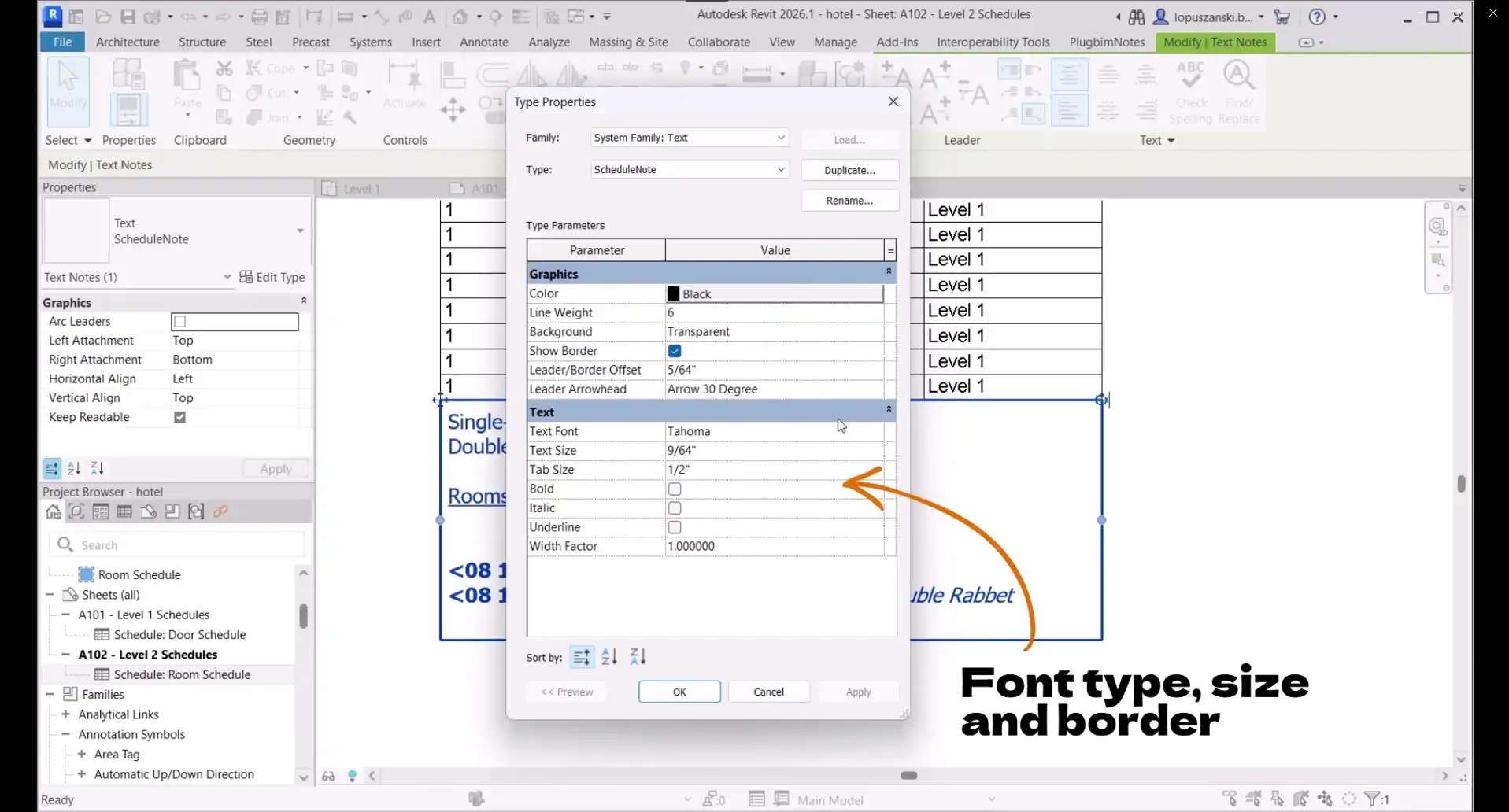Click the Save icon in quick access toolbar
Screen dimensions: 1509x812
pyautogui.click(x=128, y=16)
